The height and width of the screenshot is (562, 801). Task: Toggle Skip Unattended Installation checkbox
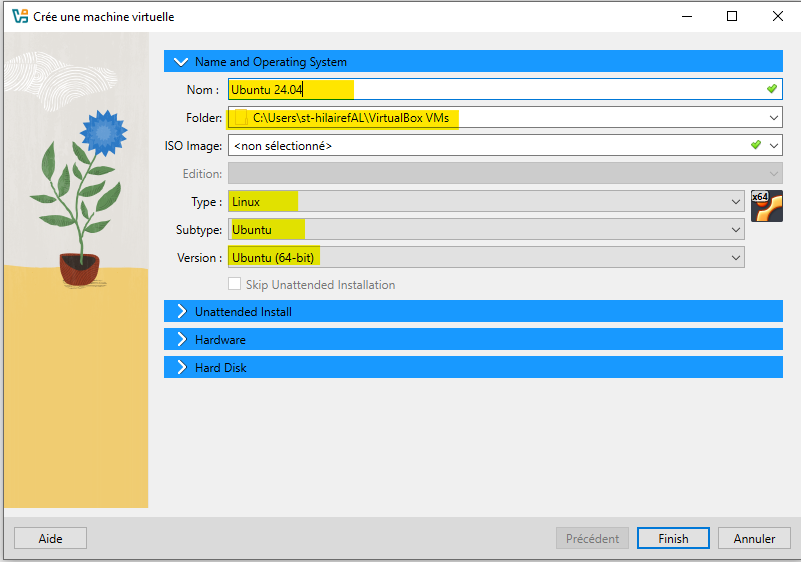coord(235,285)
